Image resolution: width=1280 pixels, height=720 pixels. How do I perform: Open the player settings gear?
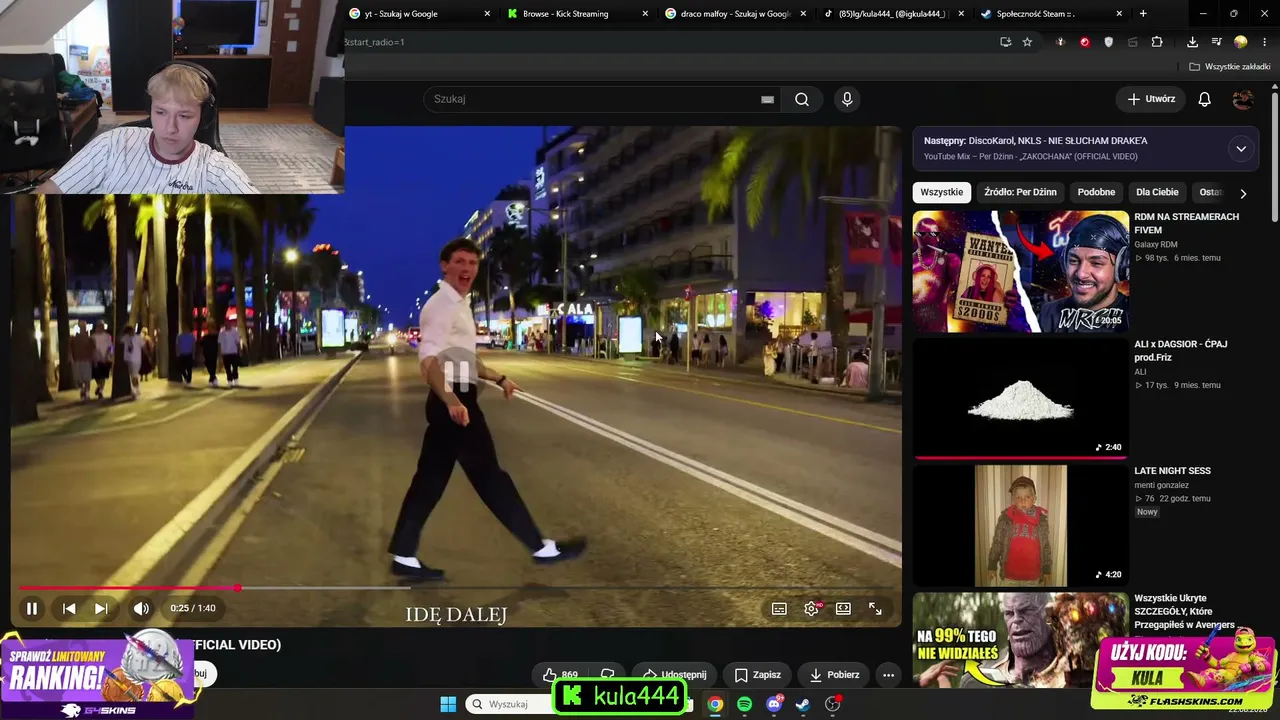pos(811,608)
